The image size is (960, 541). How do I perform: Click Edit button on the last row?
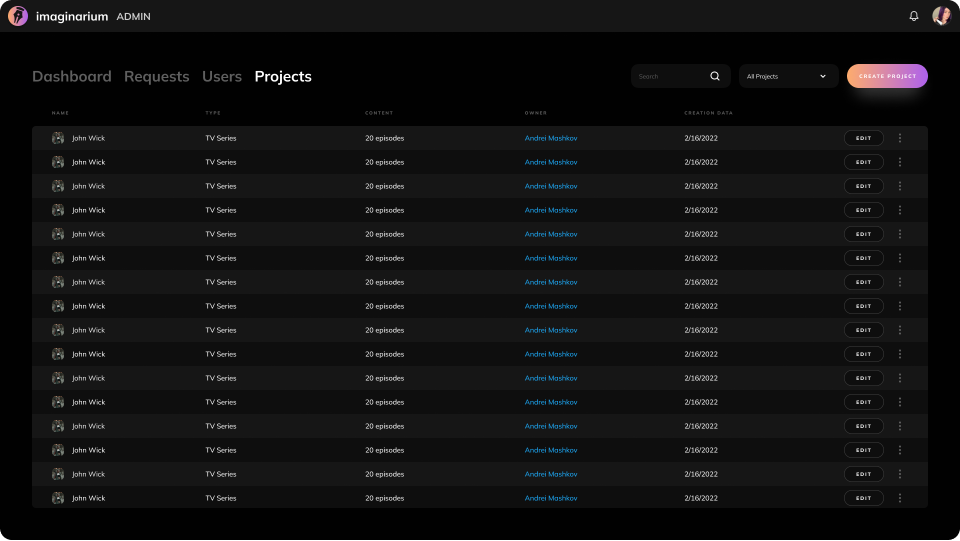coord(863,498)
